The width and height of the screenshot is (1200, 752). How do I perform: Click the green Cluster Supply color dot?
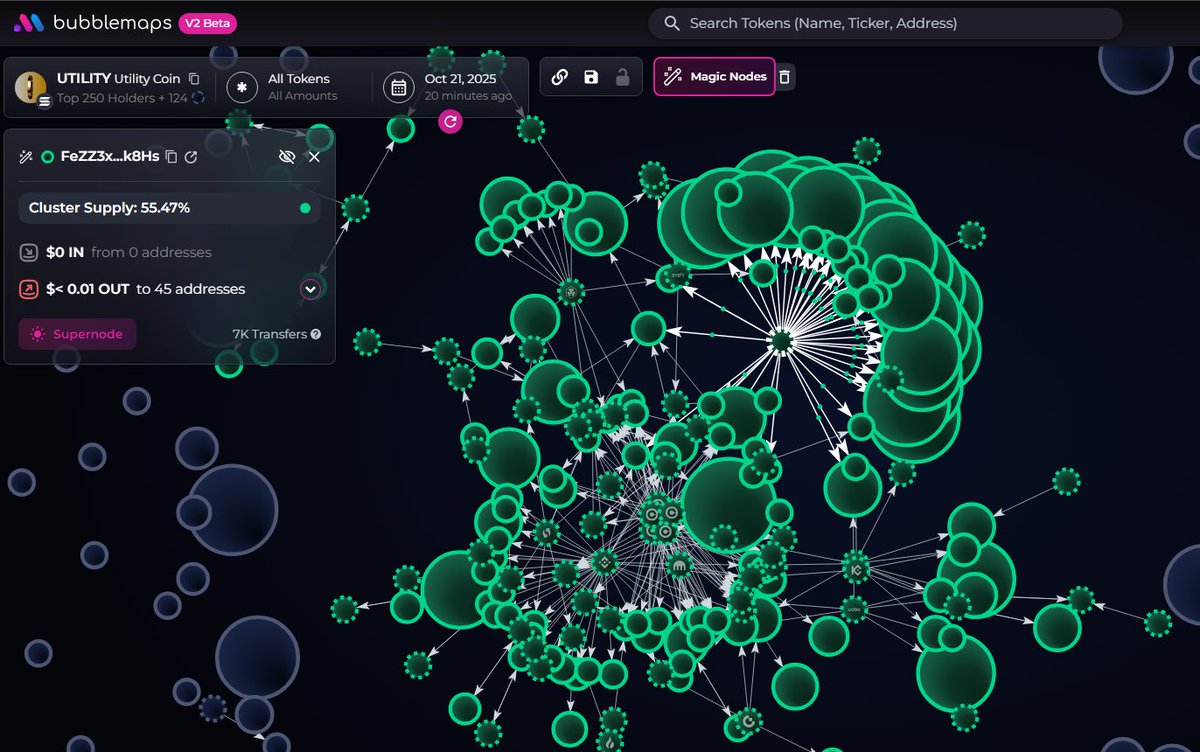pyautogui.click(x=305, y=208)
